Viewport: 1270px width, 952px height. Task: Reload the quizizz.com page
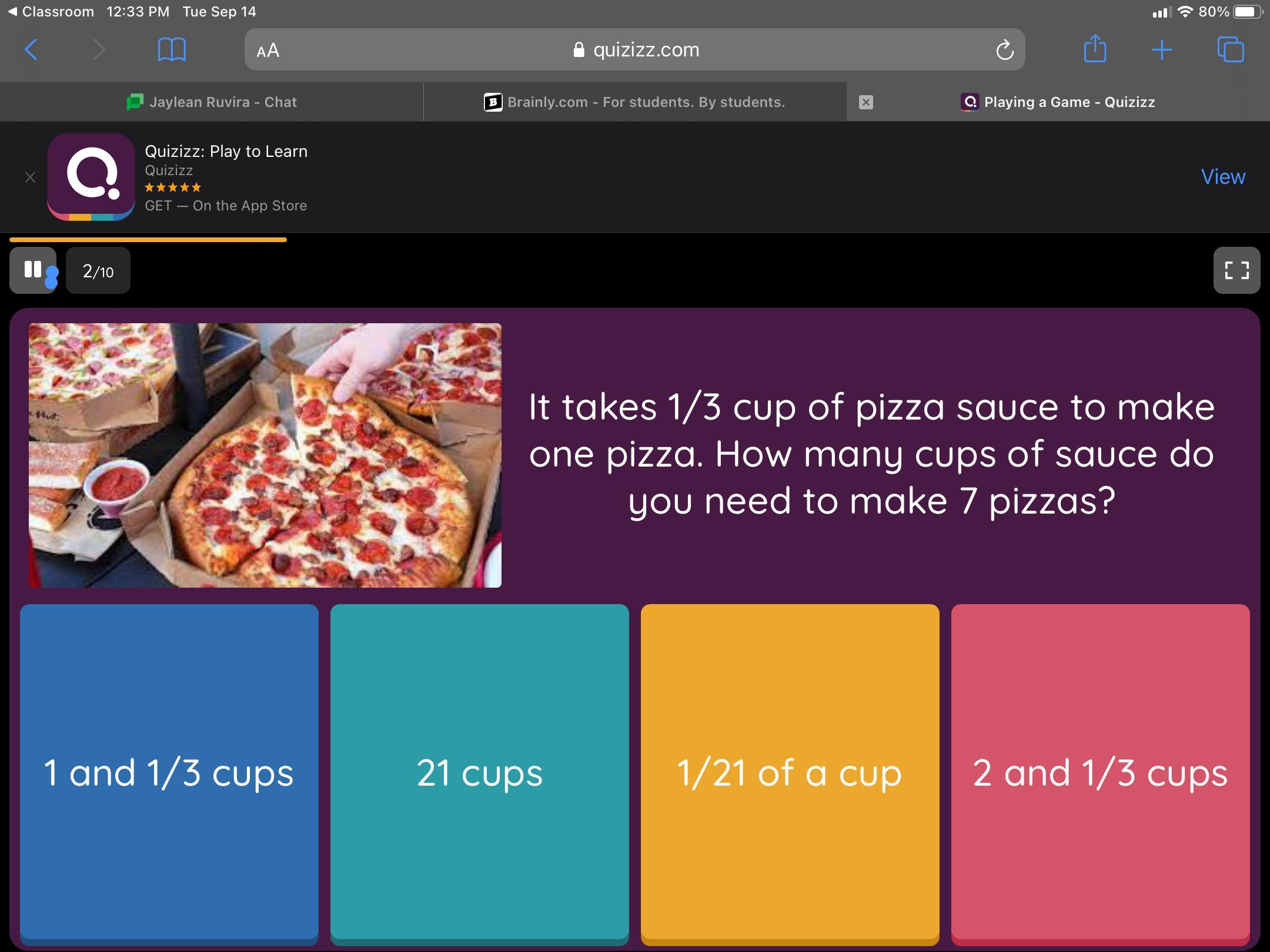click(1004, 50)
